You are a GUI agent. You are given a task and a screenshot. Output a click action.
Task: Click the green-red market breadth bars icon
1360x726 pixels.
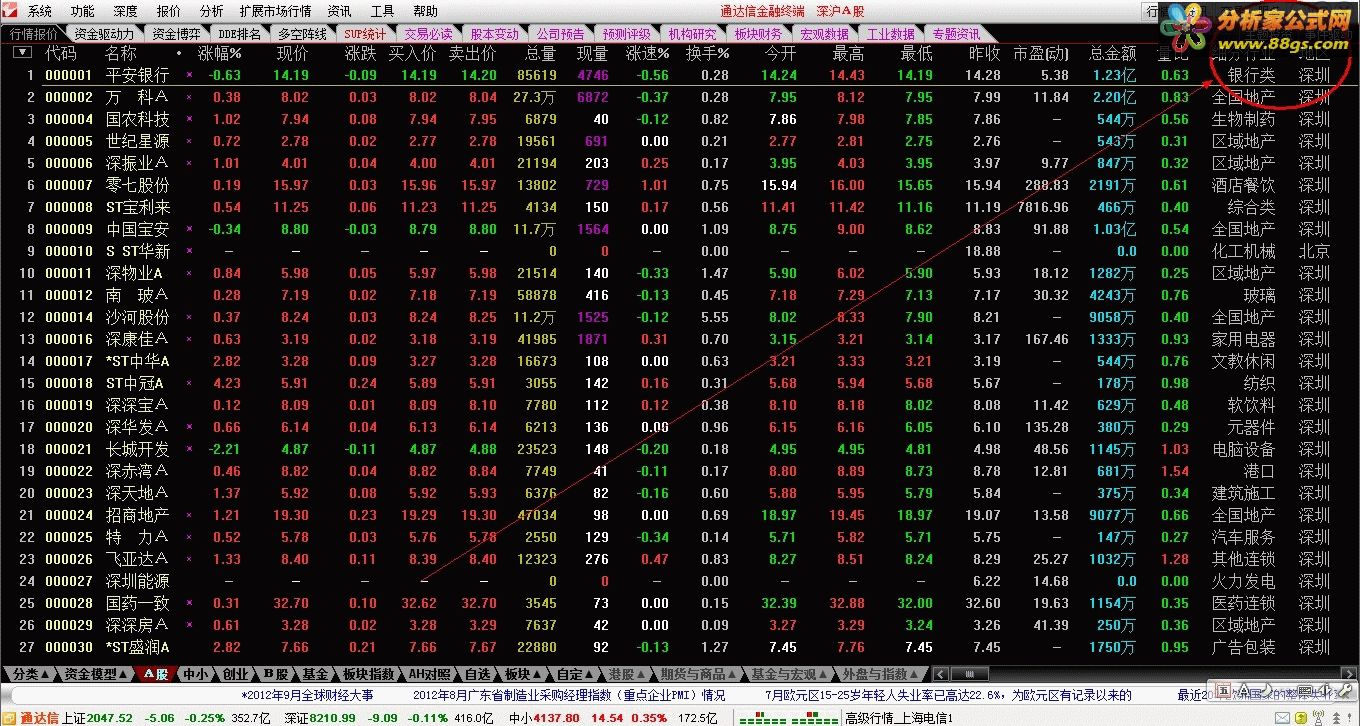[x=787, y=717]
